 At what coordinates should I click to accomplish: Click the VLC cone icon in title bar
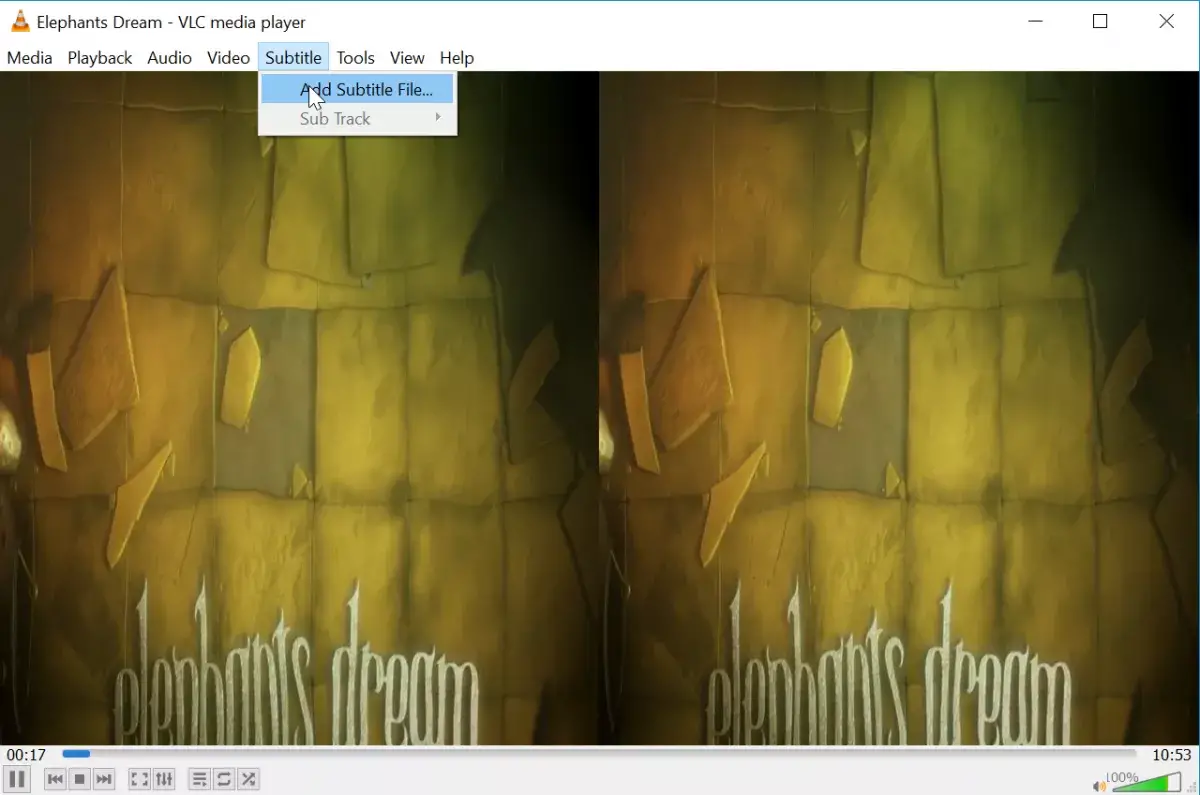[x=19, y=21]
